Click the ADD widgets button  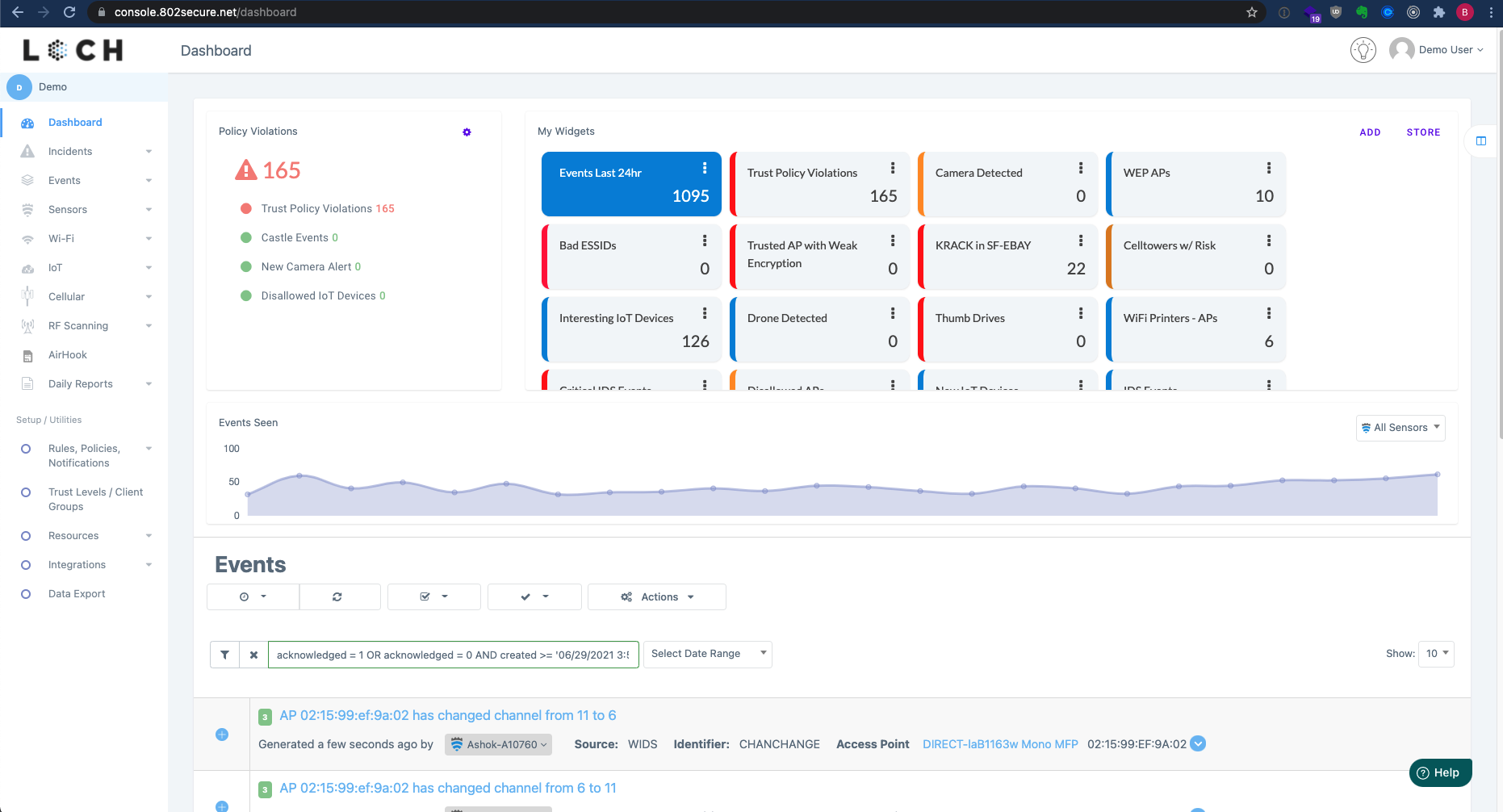(x=1370, y=132)
